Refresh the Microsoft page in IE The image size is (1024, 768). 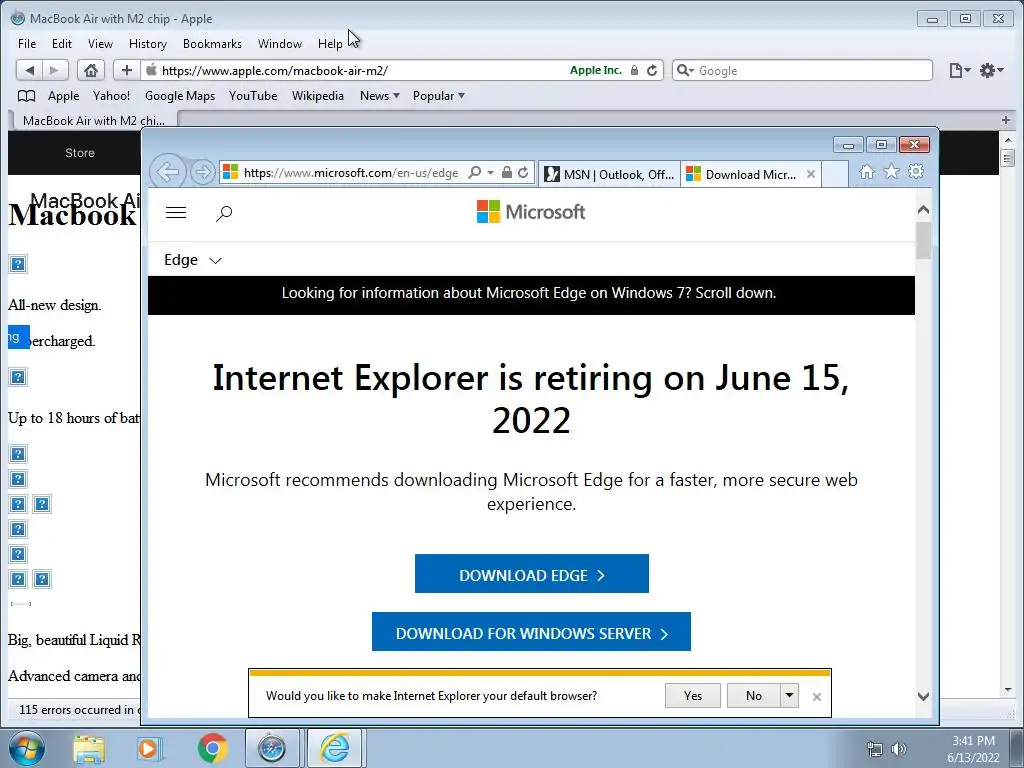(523, 172)
